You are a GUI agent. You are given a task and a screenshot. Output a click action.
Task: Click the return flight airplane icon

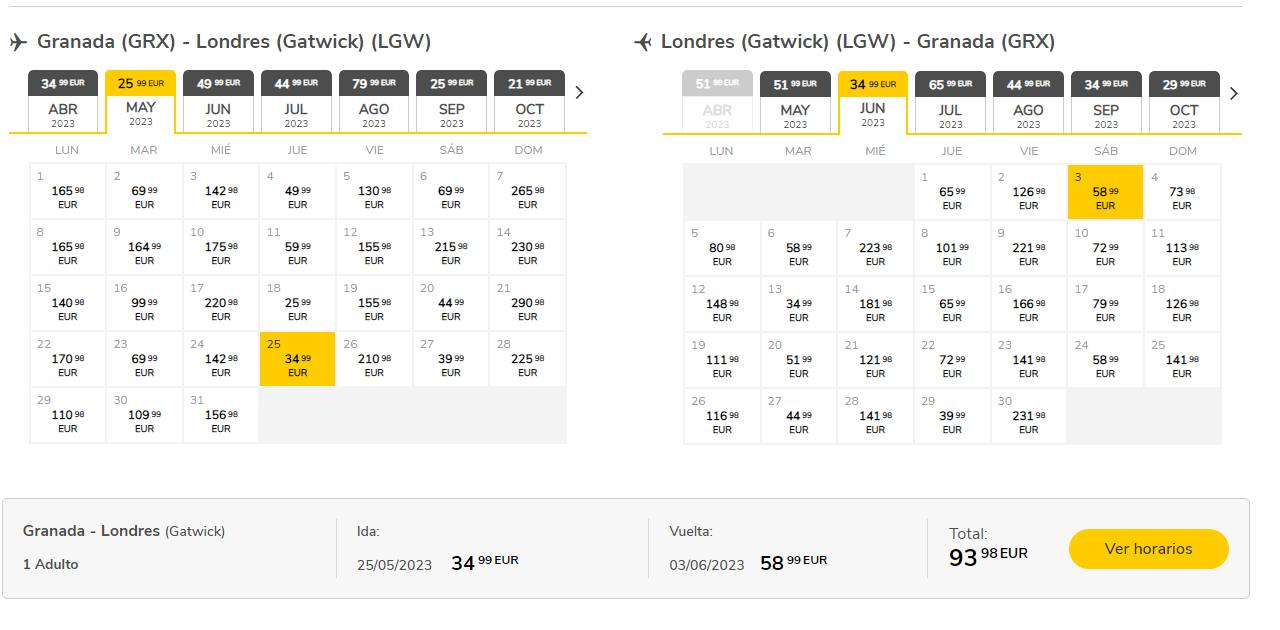click(x=643, y=42)
